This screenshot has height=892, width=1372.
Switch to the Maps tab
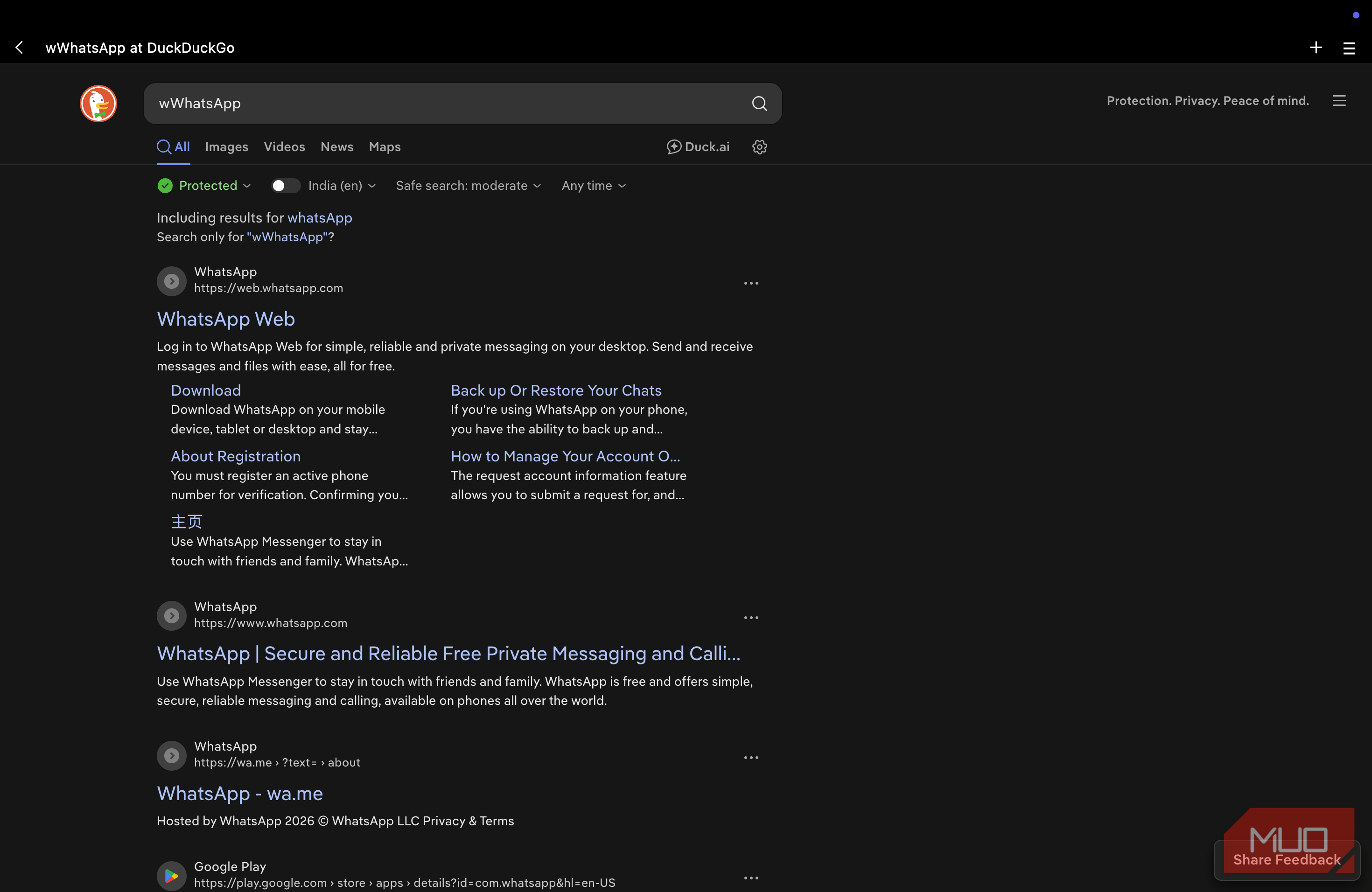coord(385,147)
